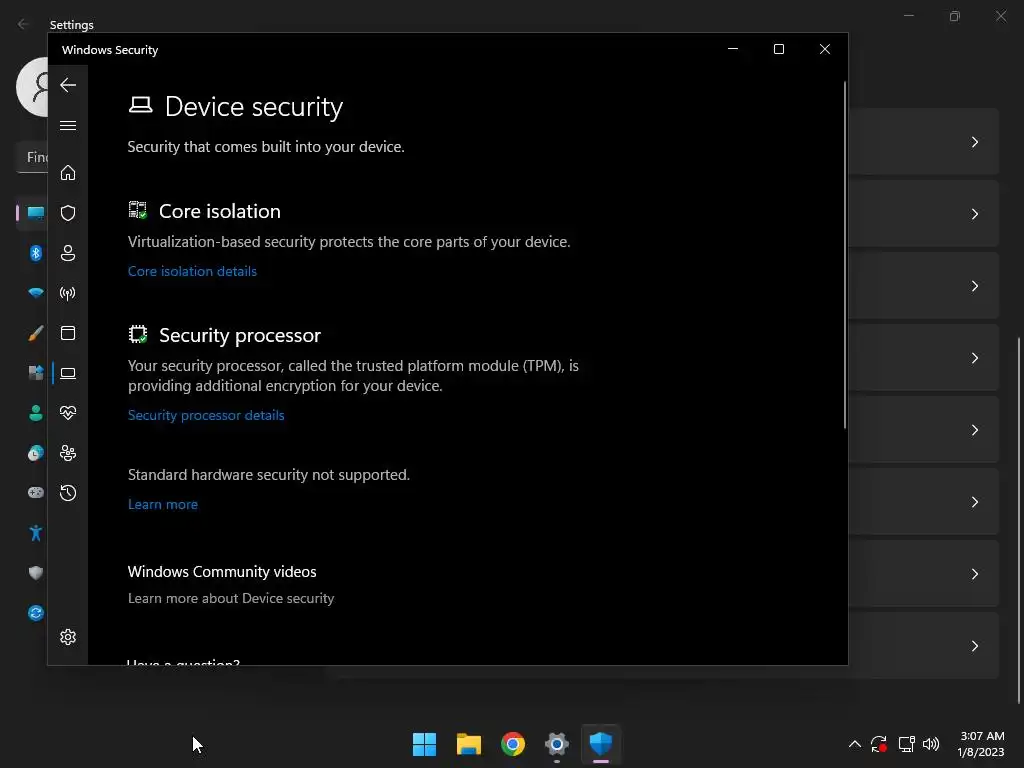
Task: Open Gaming controller in Settings sidebar
Action: click(x=35, y=492)
